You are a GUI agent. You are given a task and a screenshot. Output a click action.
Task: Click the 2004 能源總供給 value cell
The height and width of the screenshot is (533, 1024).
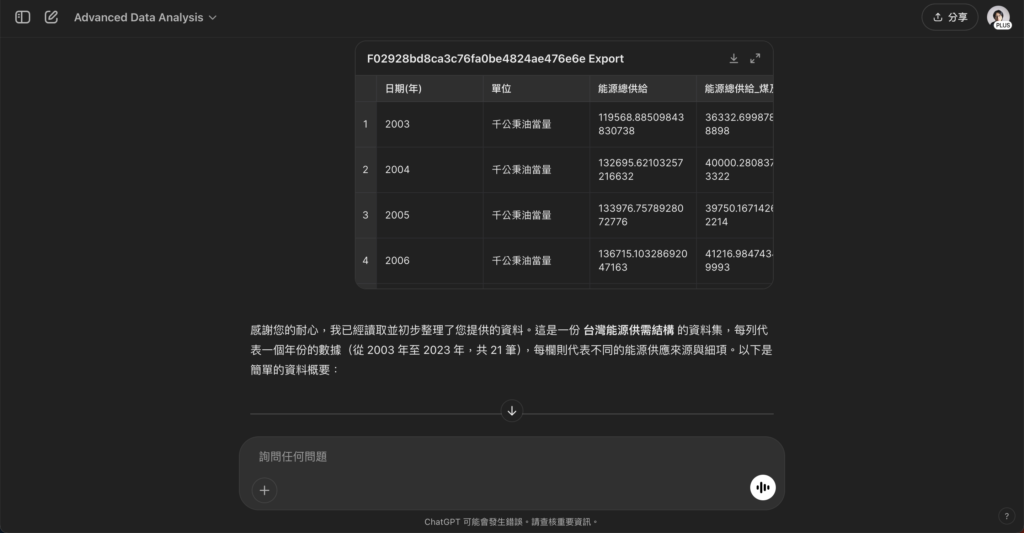point(640,170)
